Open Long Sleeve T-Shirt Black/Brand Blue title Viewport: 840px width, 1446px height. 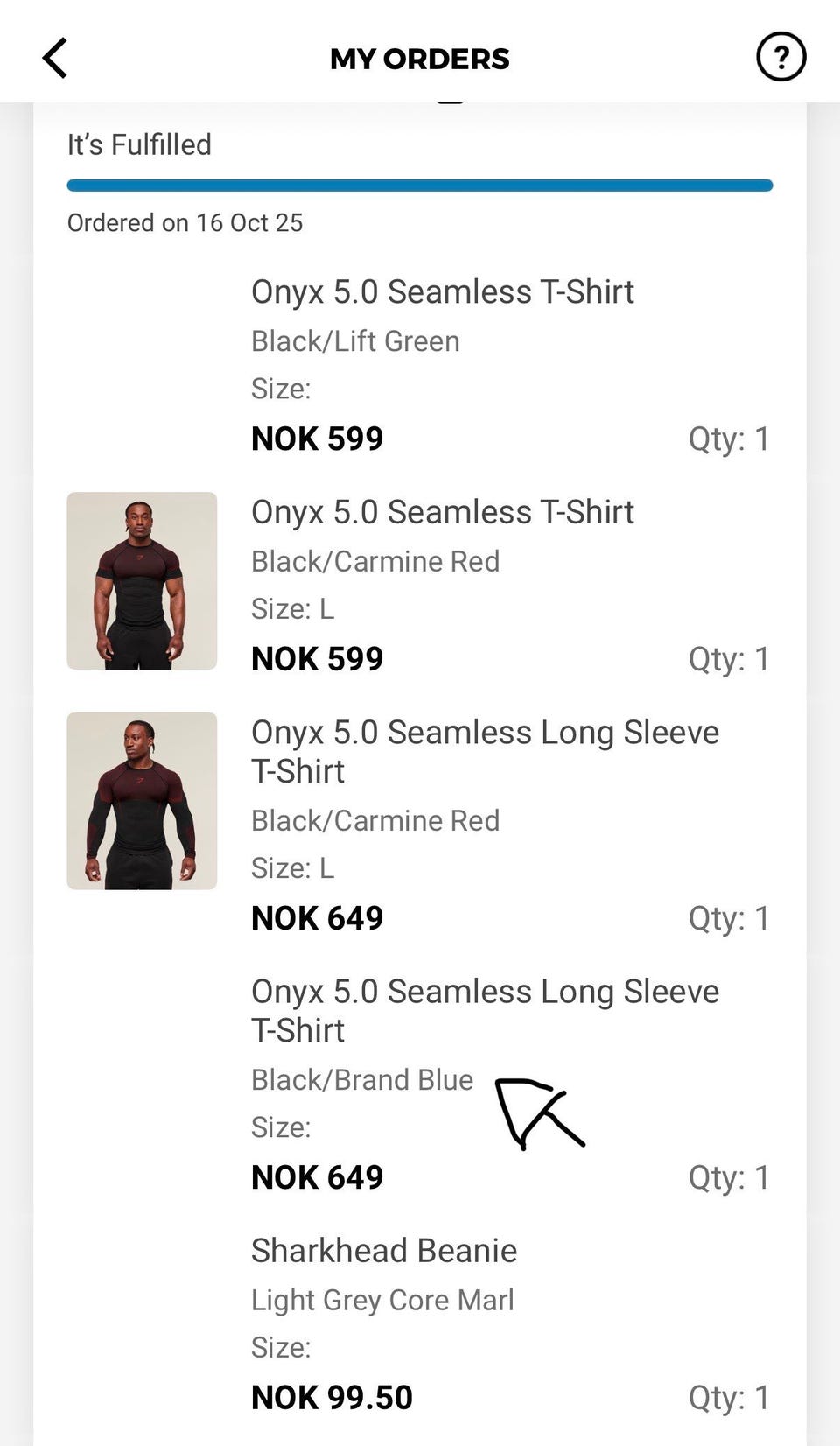tap(485, 1011)
